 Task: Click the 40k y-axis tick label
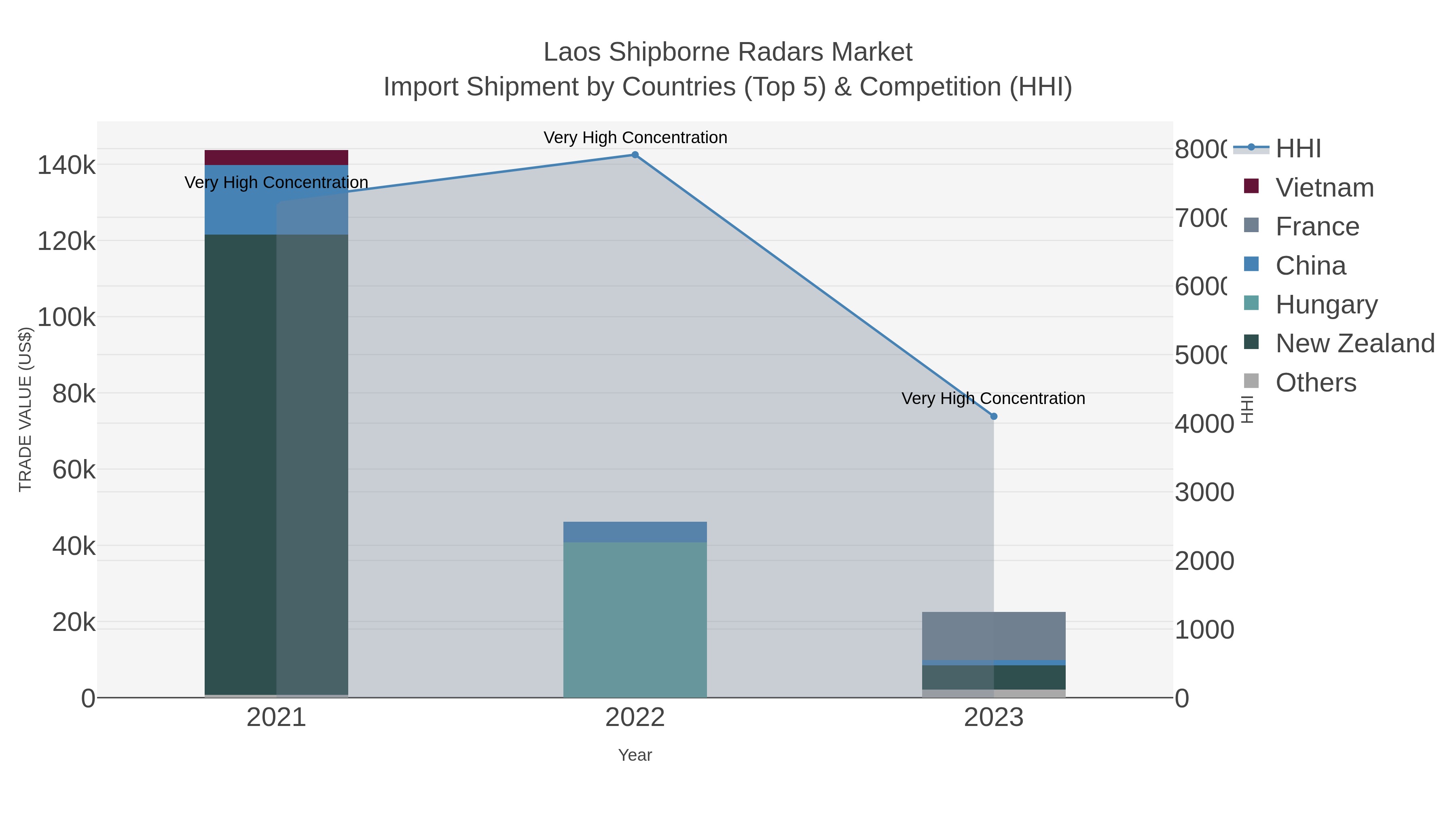74,546
